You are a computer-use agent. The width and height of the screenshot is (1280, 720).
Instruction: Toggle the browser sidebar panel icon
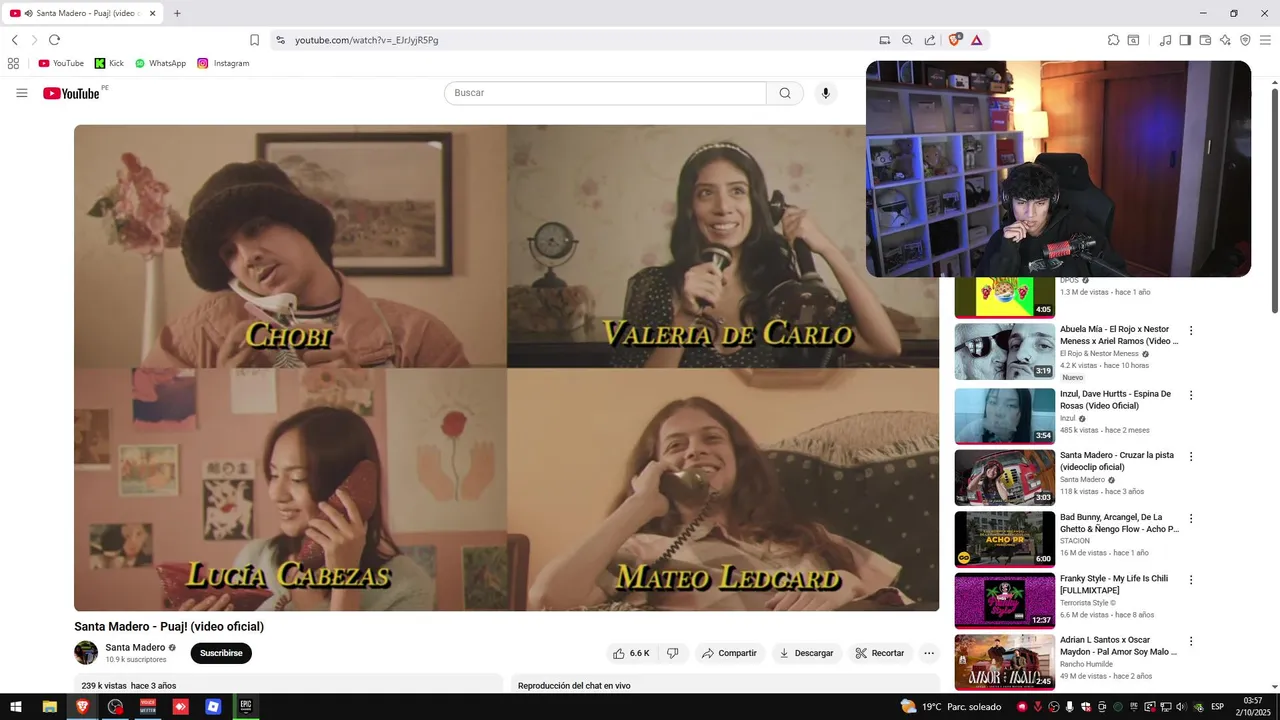pos(1185,40)
